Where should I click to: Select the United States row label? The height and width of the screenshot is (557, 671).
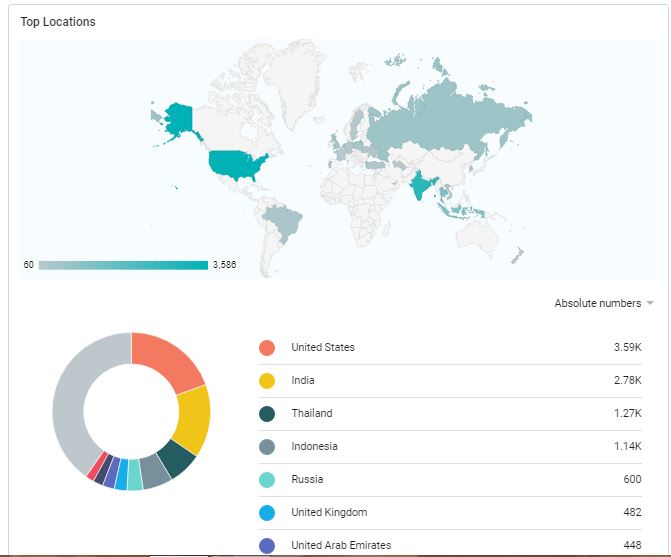323,348
